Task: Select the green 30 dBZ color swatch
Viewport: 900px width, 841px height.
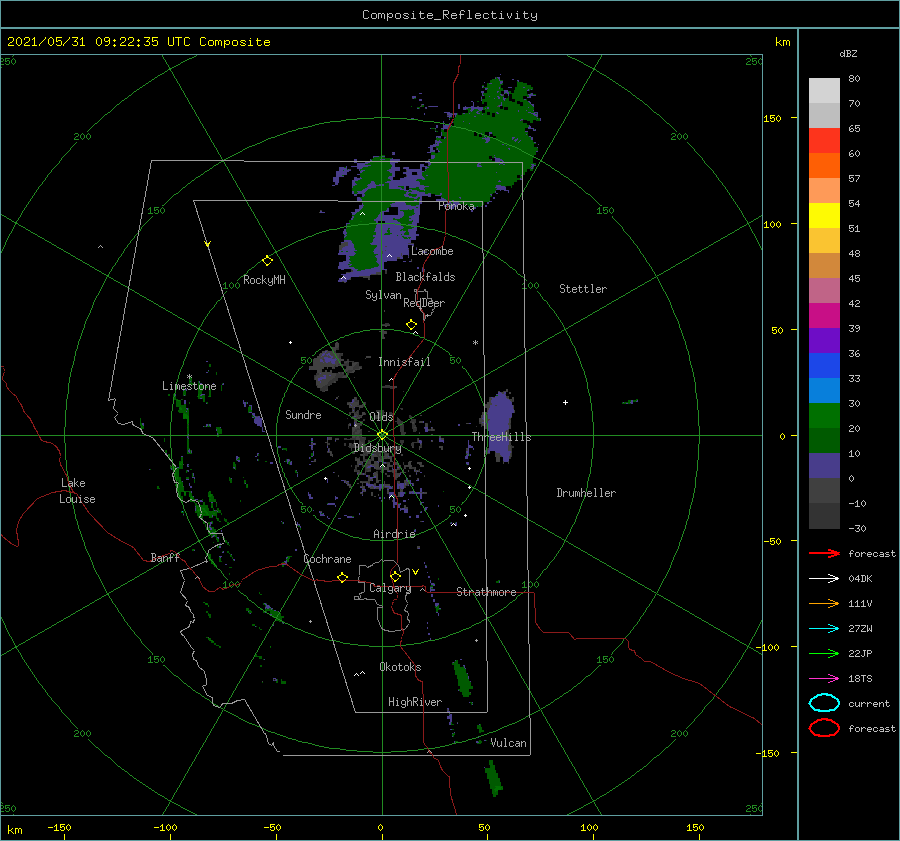Action: (824, 415)
